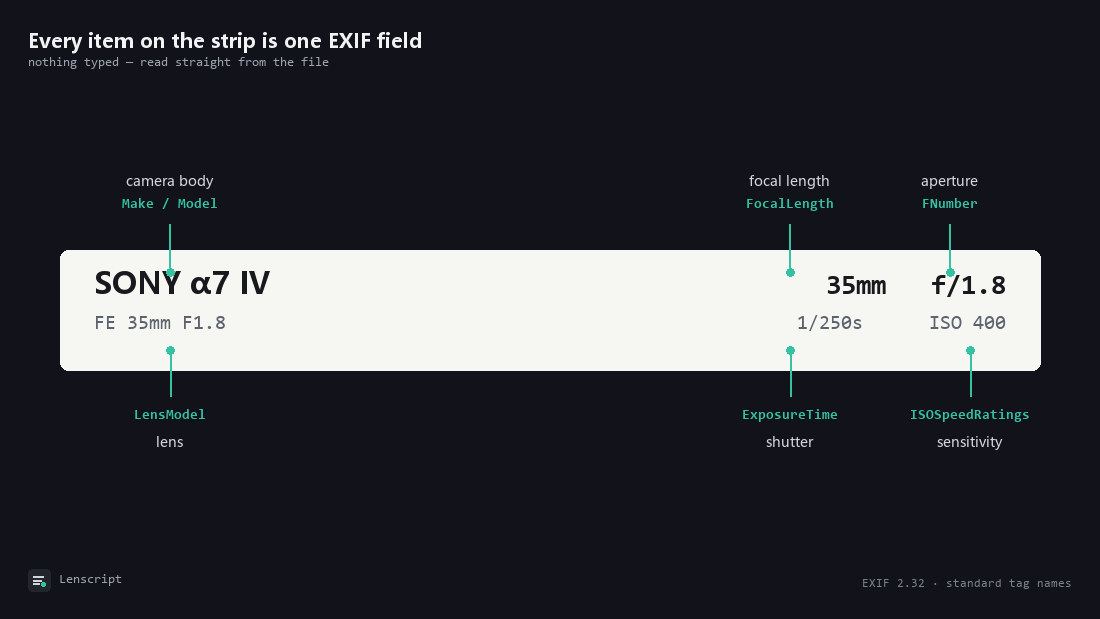This screenshot has height=619, width=1100.
Task: Click the green marker dot left of 35mm
Action: 791,272
